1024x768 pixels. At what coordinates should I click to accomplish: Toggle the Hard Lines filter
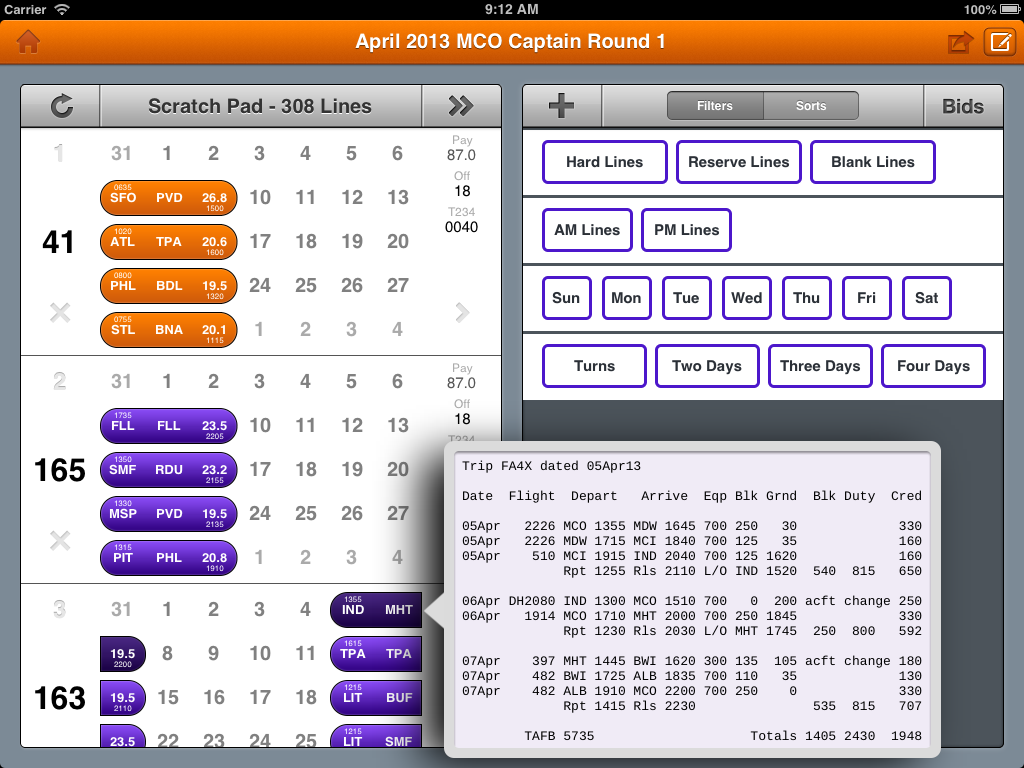tap(604, 162)
